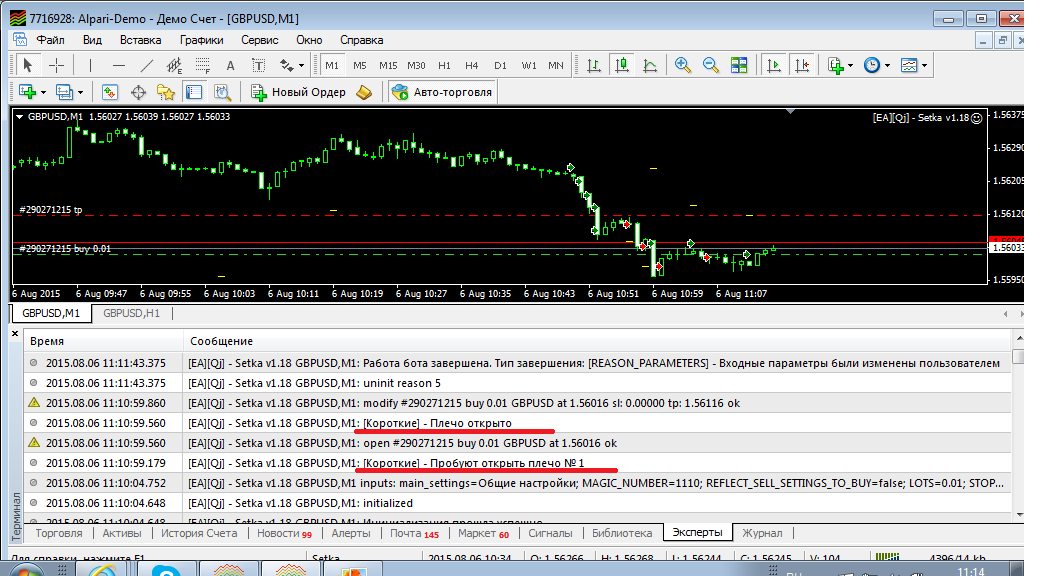Screen dimensions: 1040x576
Task: Choose the horizontal line drawing tool
Action: 119,65
